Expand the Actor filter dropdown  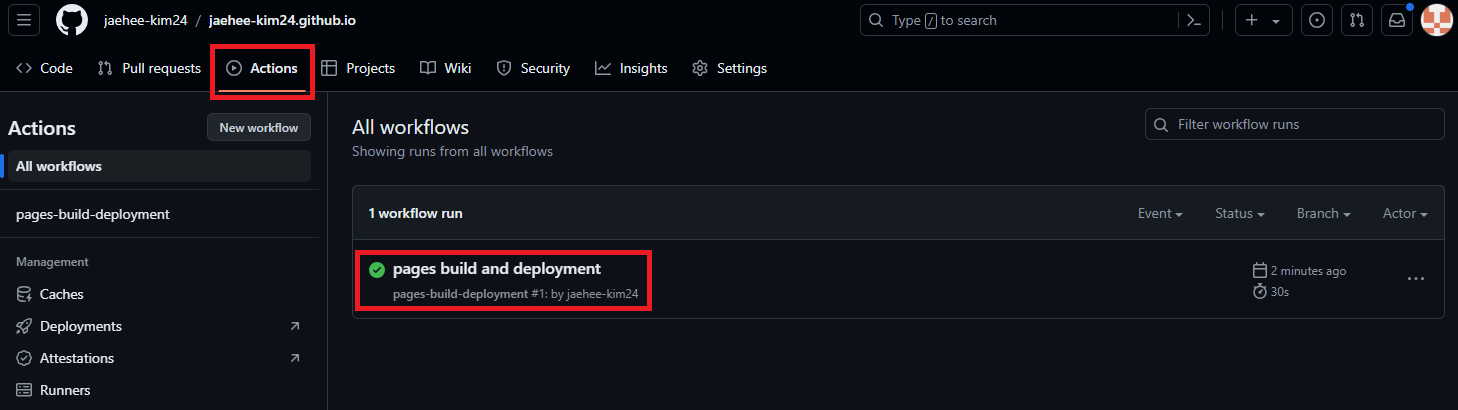click(x=1405, y=213)
